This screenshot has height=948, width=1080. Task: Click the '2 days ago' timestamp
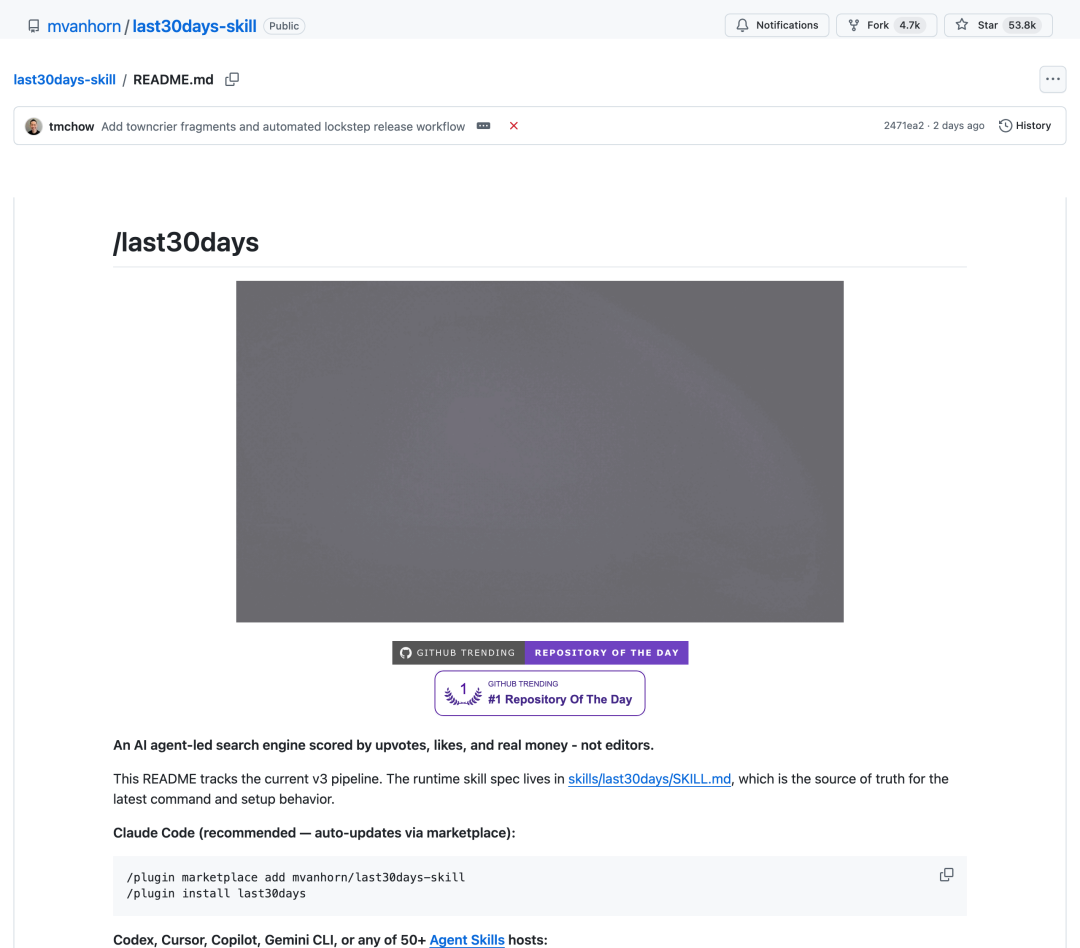[959, 125]
